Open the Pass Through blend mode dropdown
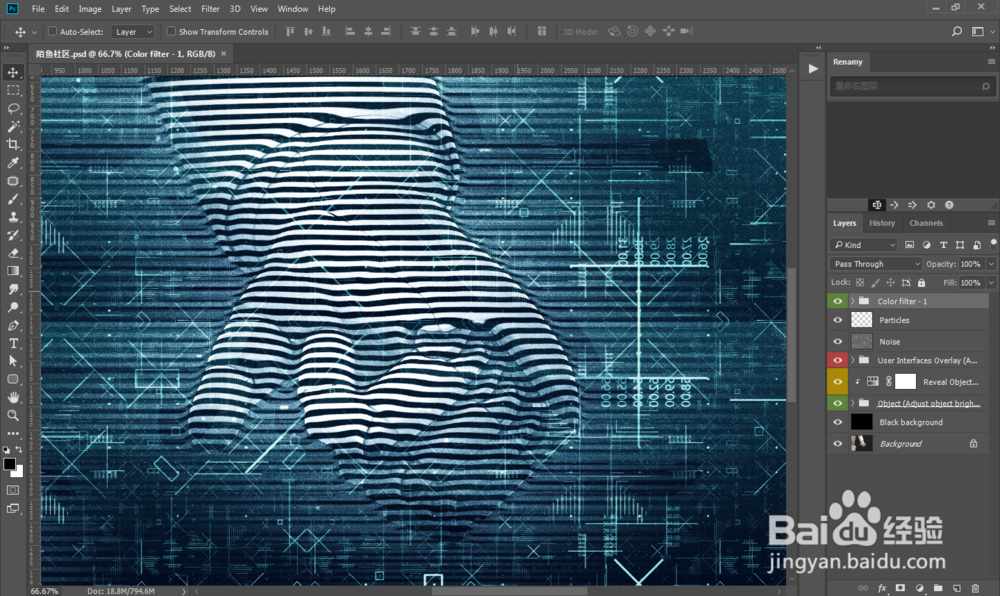The width and height of the screenshot is (1000, 596). 876,264
